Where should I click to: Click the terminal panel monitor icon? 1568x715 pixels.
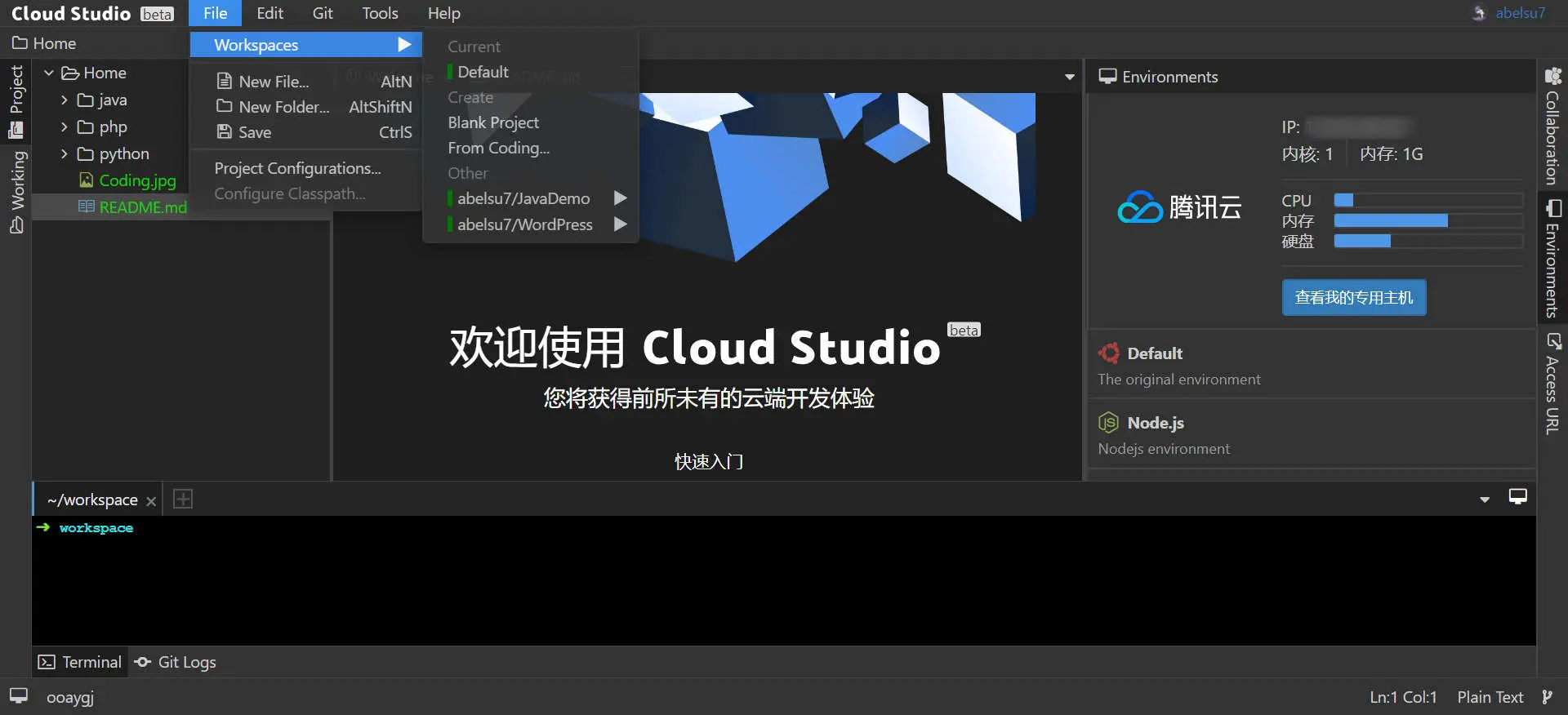(x=1518, y=496)
